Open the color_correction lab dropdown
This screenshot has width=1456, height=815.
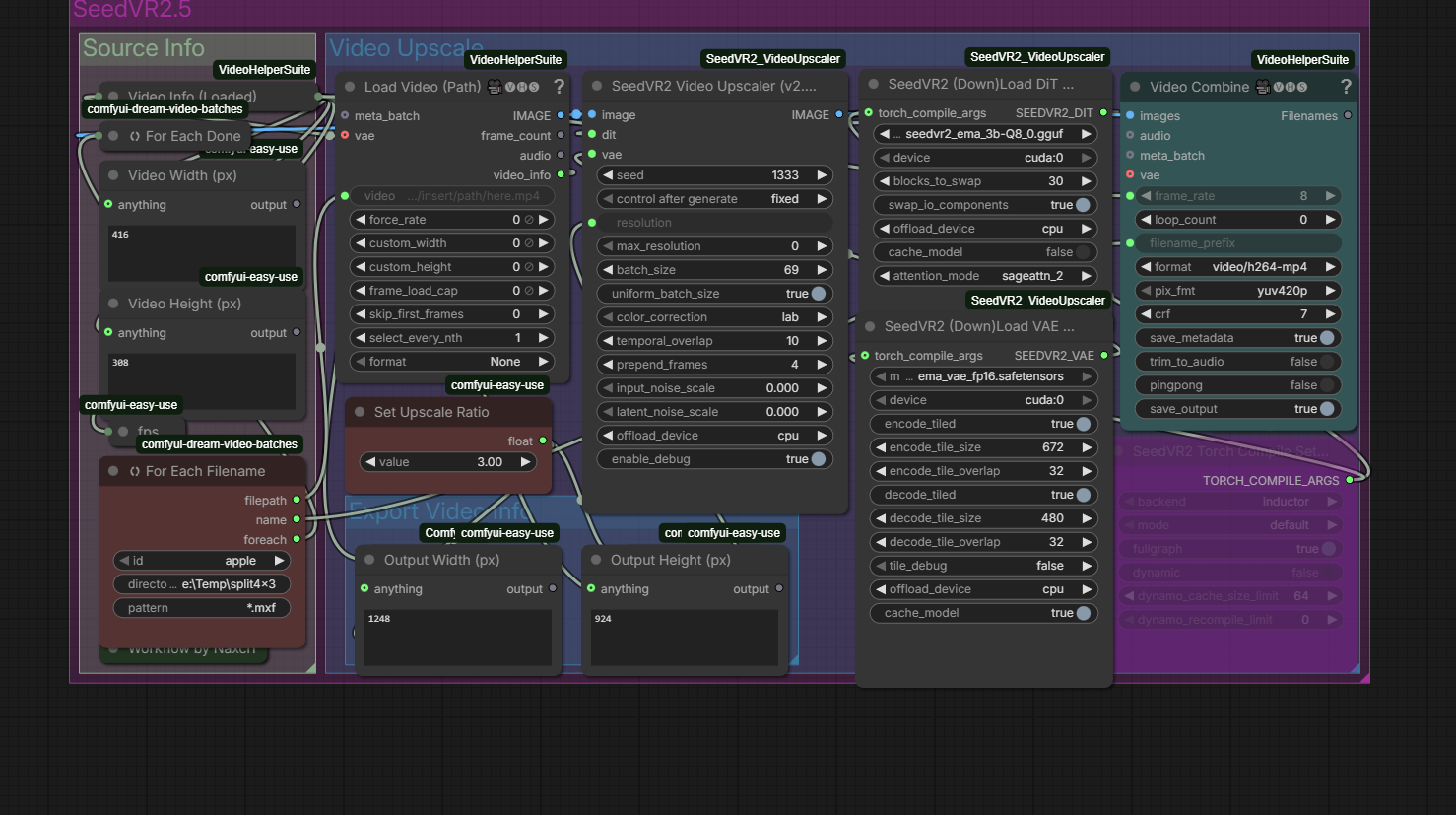pos(714,317)
